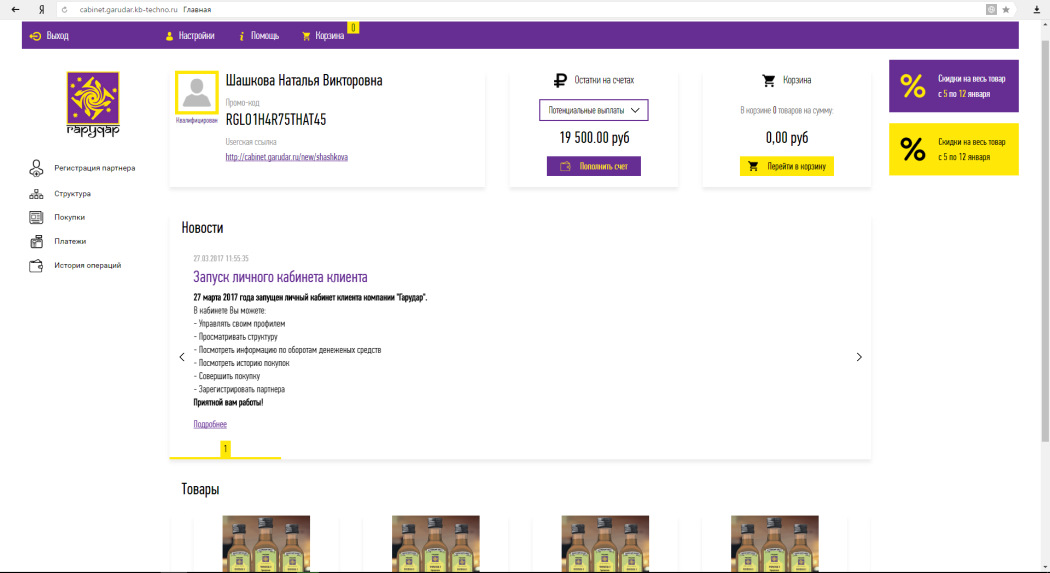This screenshot has height=573, width=1050.
Task: Click Перейти в корзину button
Action: coord(787,166)
